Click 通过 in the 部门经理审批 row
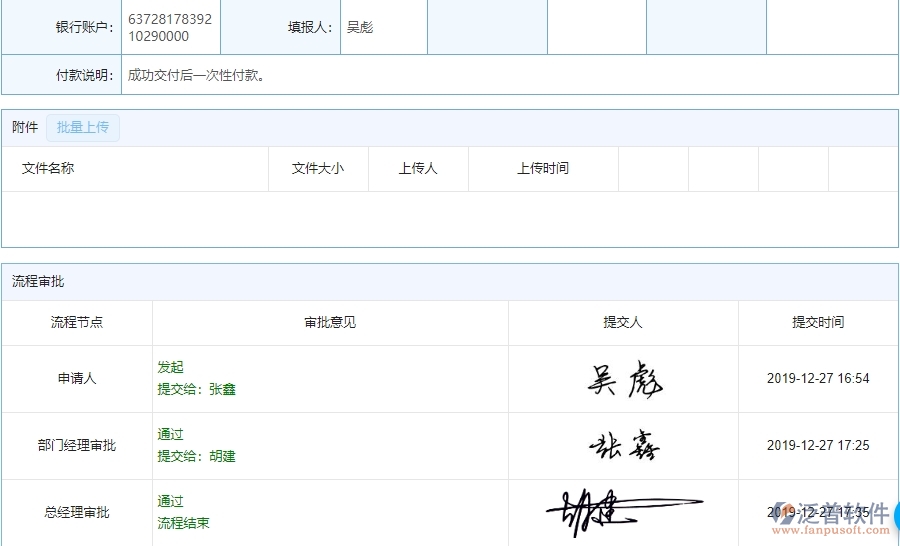This screenshot has width=900, height=546. click(x=170, y=434)
